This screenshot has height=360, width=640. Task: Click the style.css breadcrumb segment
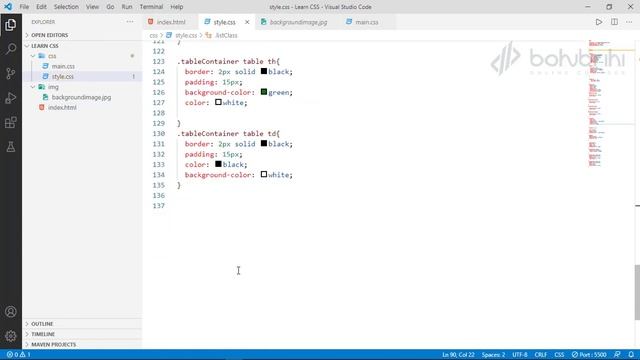182,36
